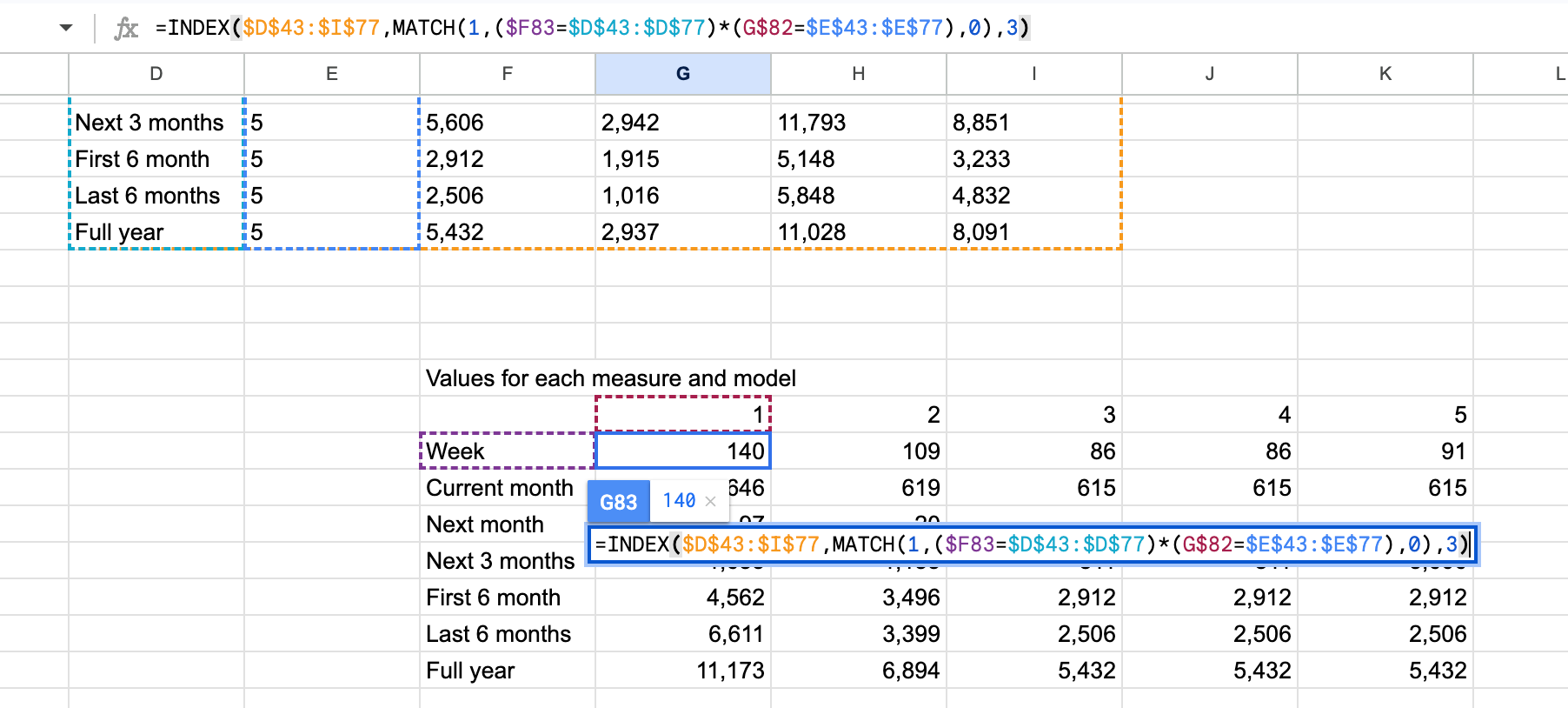Click the cell with value 4,562
The height and width of the screenshot is (708, 1568).
pos(682,598)
